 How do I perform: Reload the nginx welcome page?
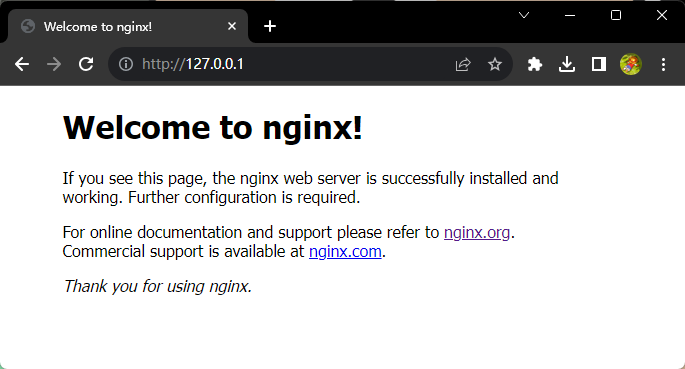86,65
